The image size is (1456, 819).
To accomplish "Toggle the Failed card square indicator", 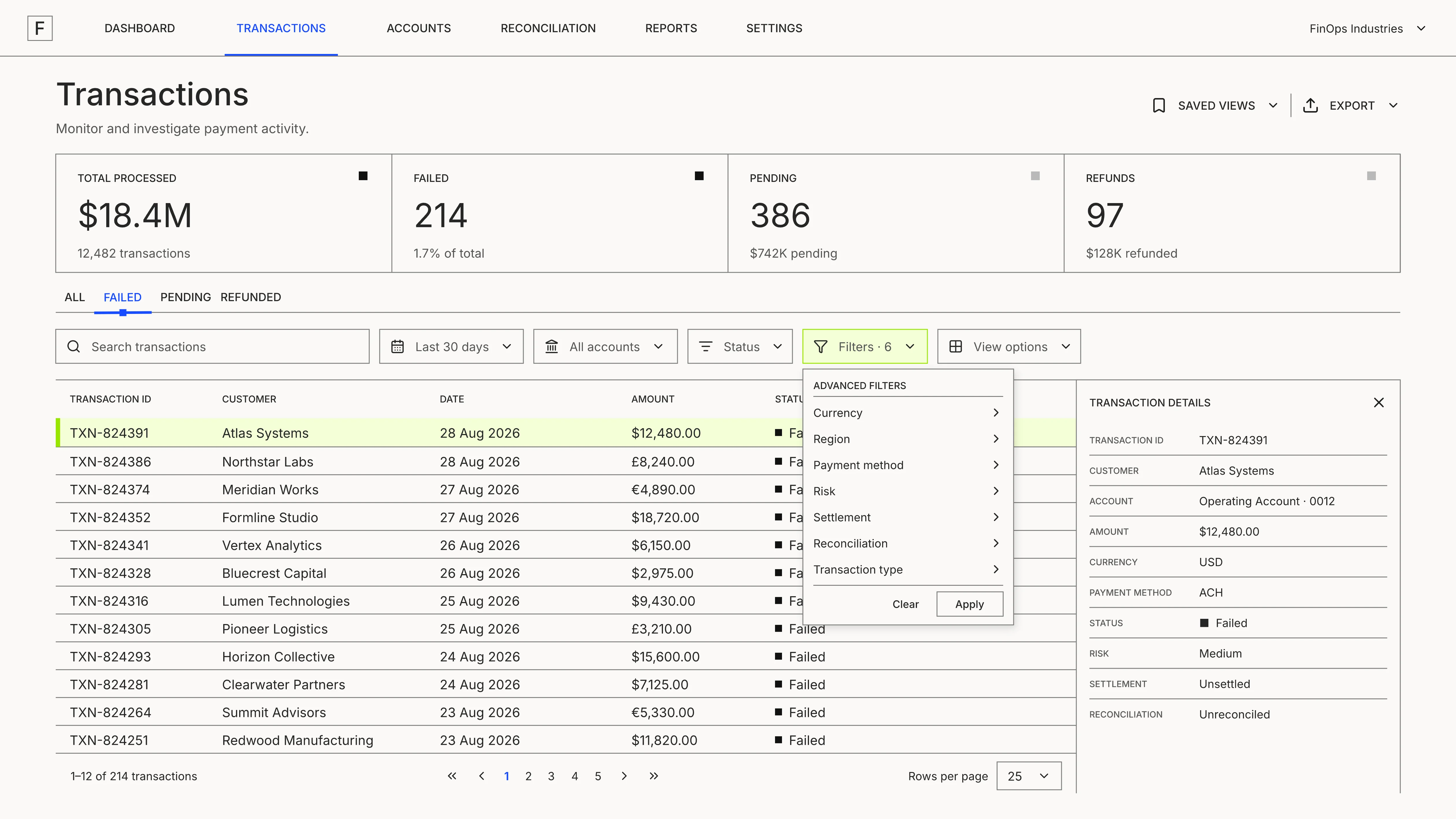I will (x=699, y=176).
